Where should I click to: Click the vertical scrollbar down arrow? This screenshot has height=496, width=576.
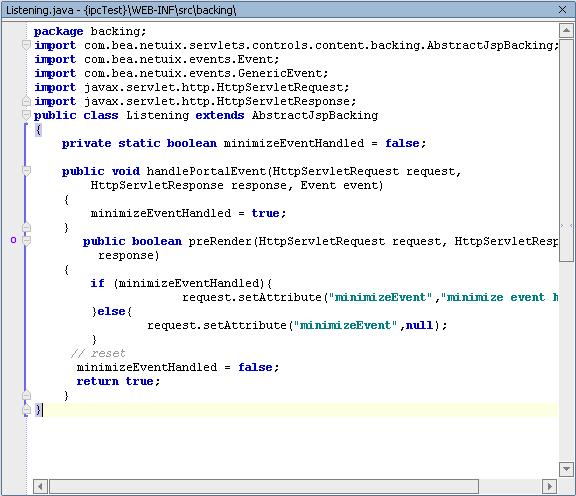point(566,469)
